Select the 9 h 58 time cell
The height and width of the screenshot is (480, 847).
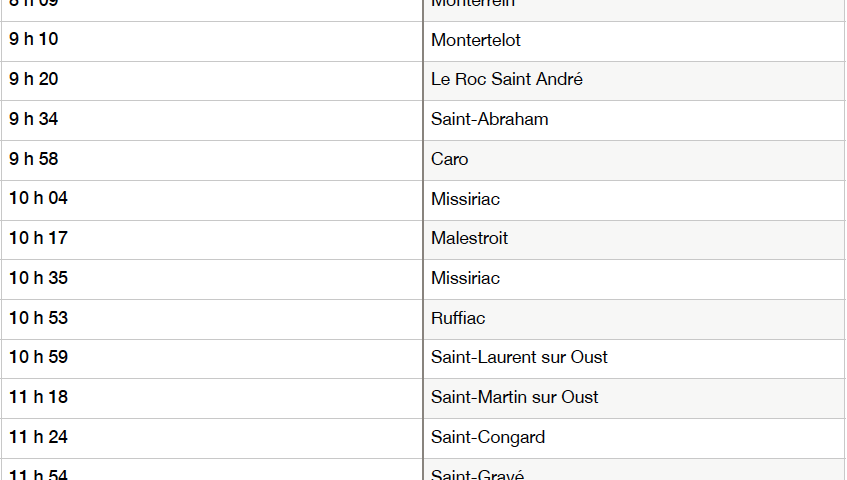click(34, 159)
